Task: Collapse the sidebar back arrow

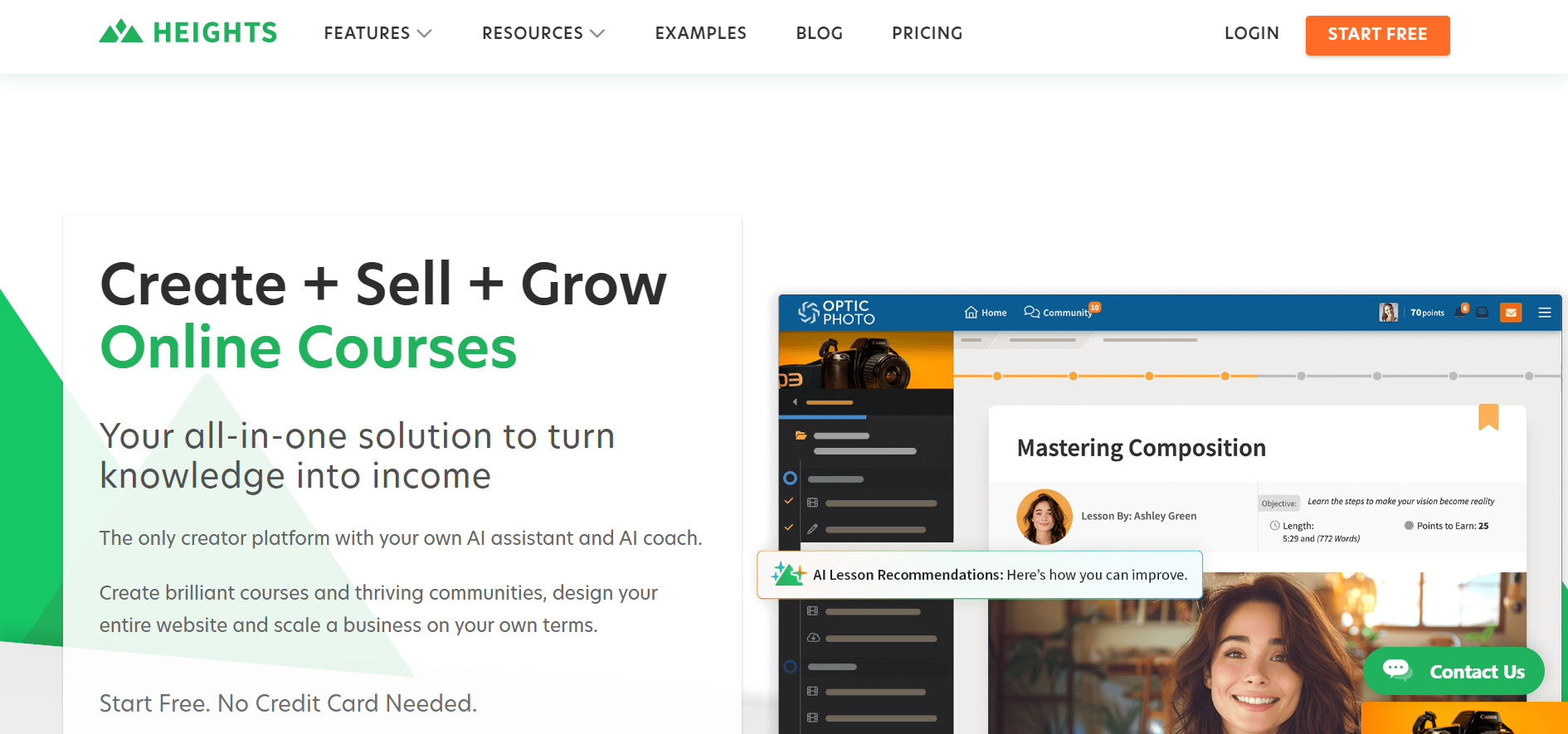Action: click(x=795, y=402)
